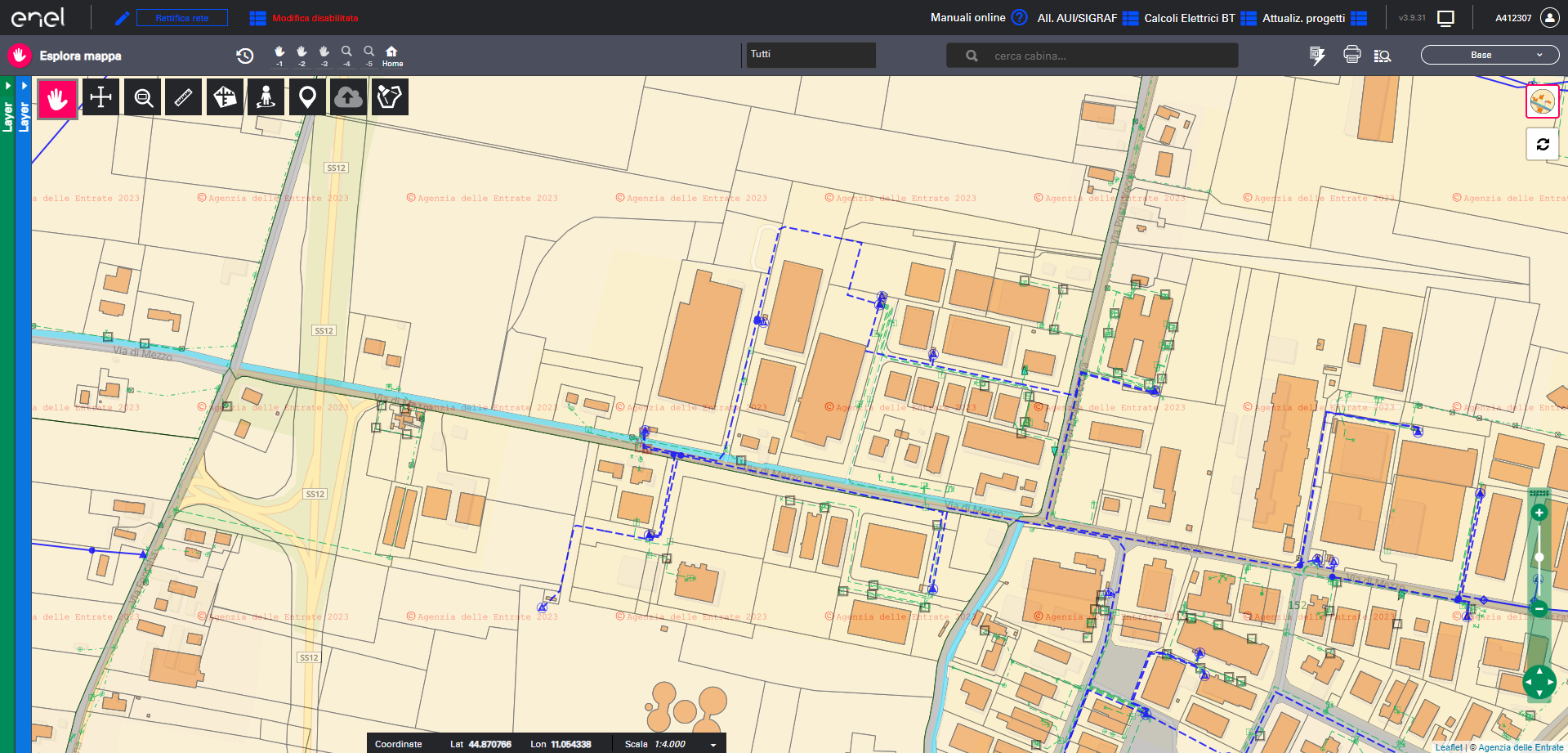Screen dimensions: 1568x753
Task: Select the move crosshair tool
Action: click(x=101, y=97)
